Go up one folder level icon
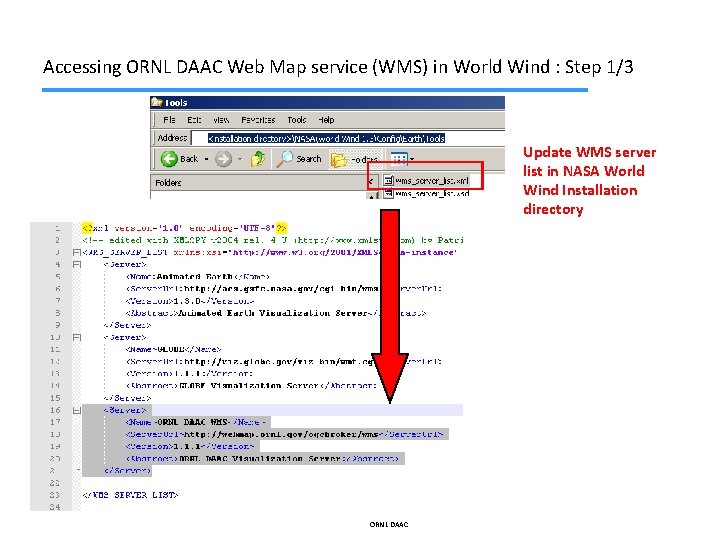 point(258,159)
